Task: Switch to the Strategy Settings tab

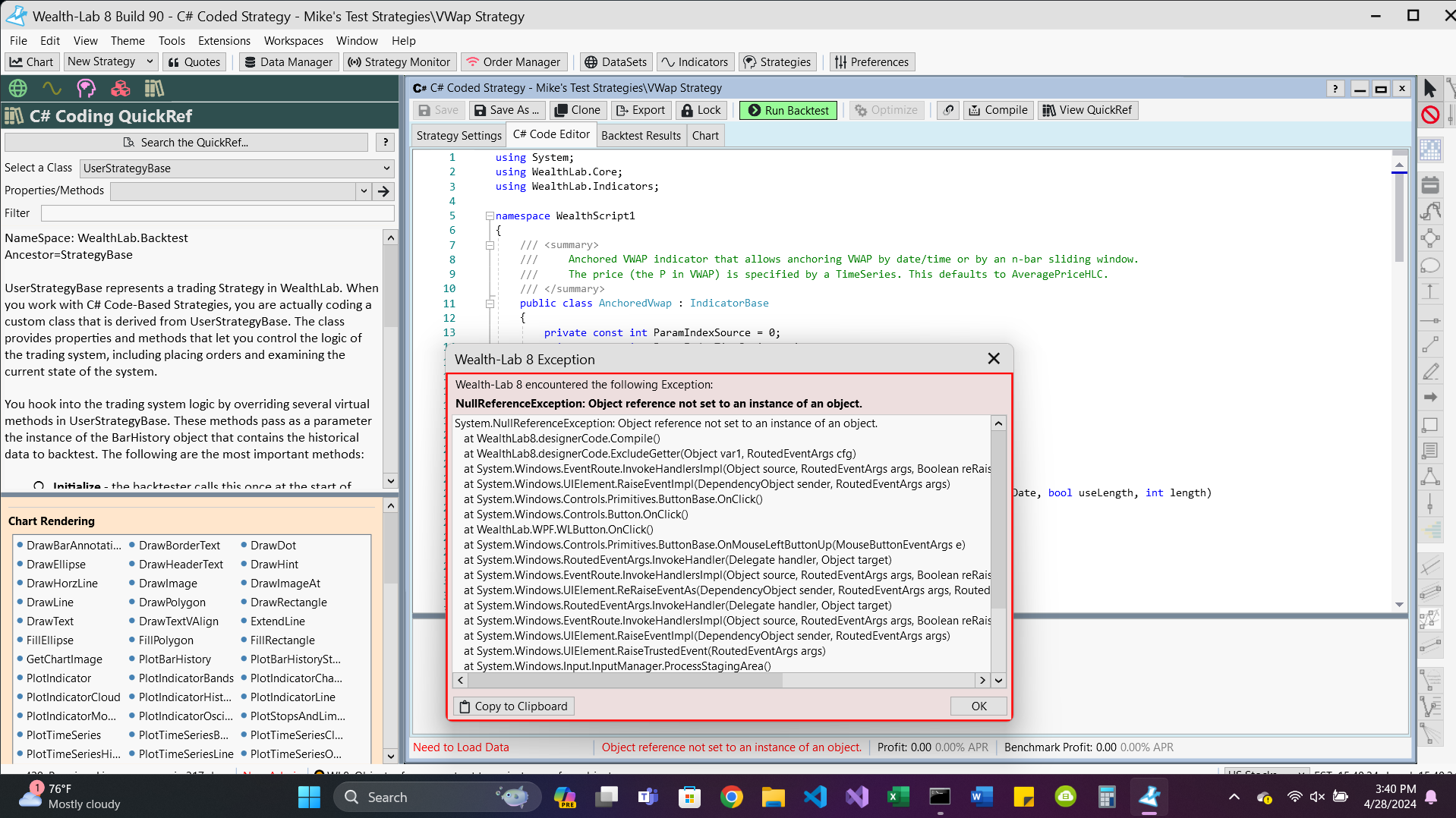Action: coord(459,136)
